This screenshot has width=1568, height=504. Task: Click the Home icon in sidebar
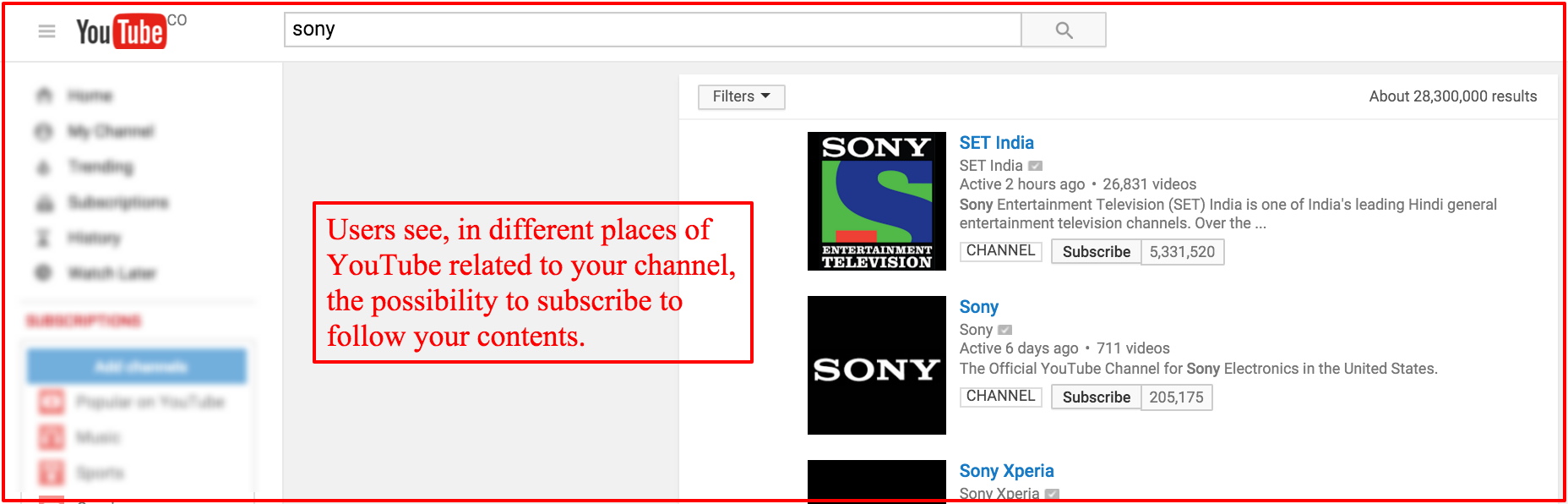45,96
